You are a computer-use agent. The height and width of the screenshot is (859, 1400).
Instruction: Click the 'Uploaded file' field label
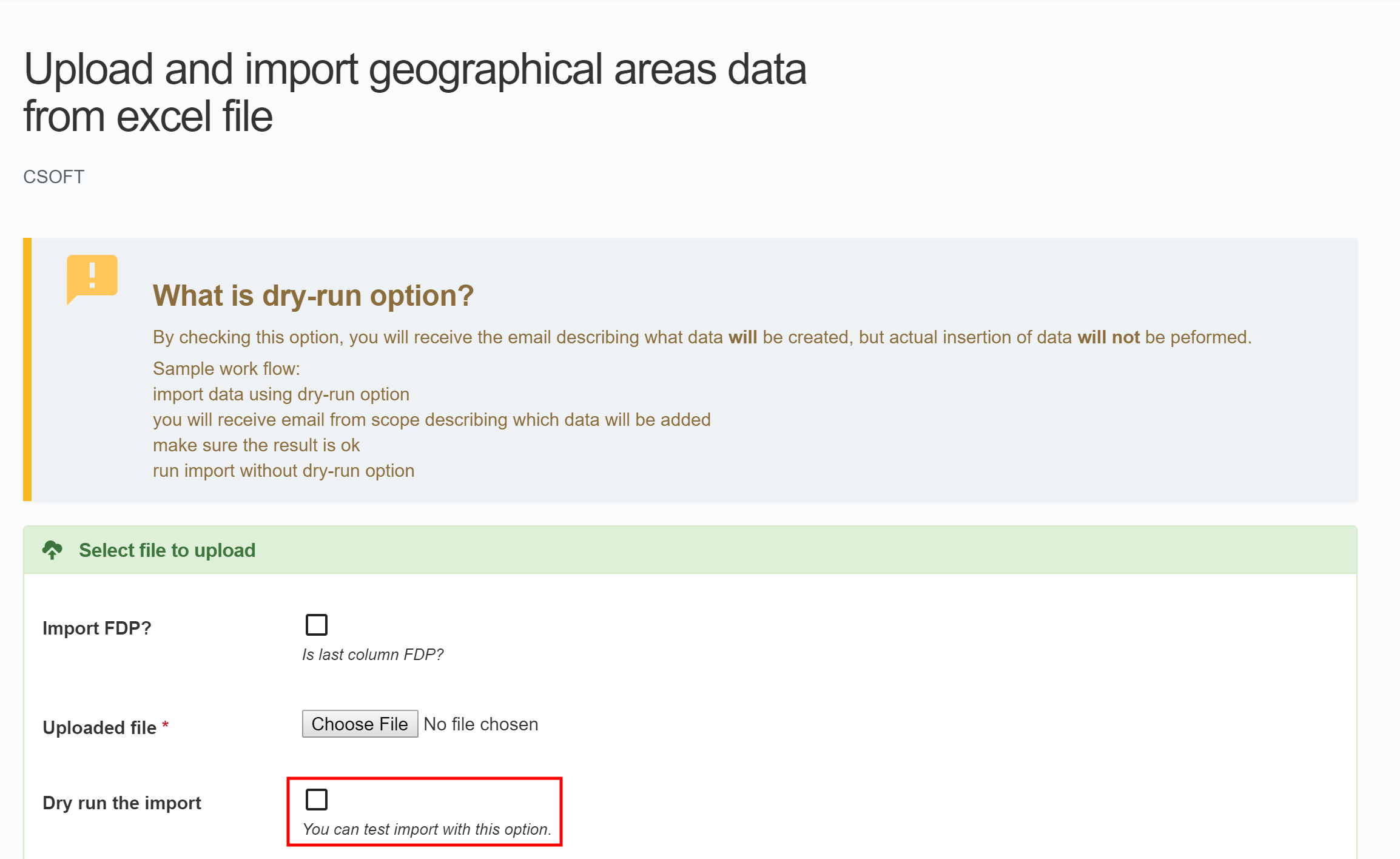click(99, 727)
